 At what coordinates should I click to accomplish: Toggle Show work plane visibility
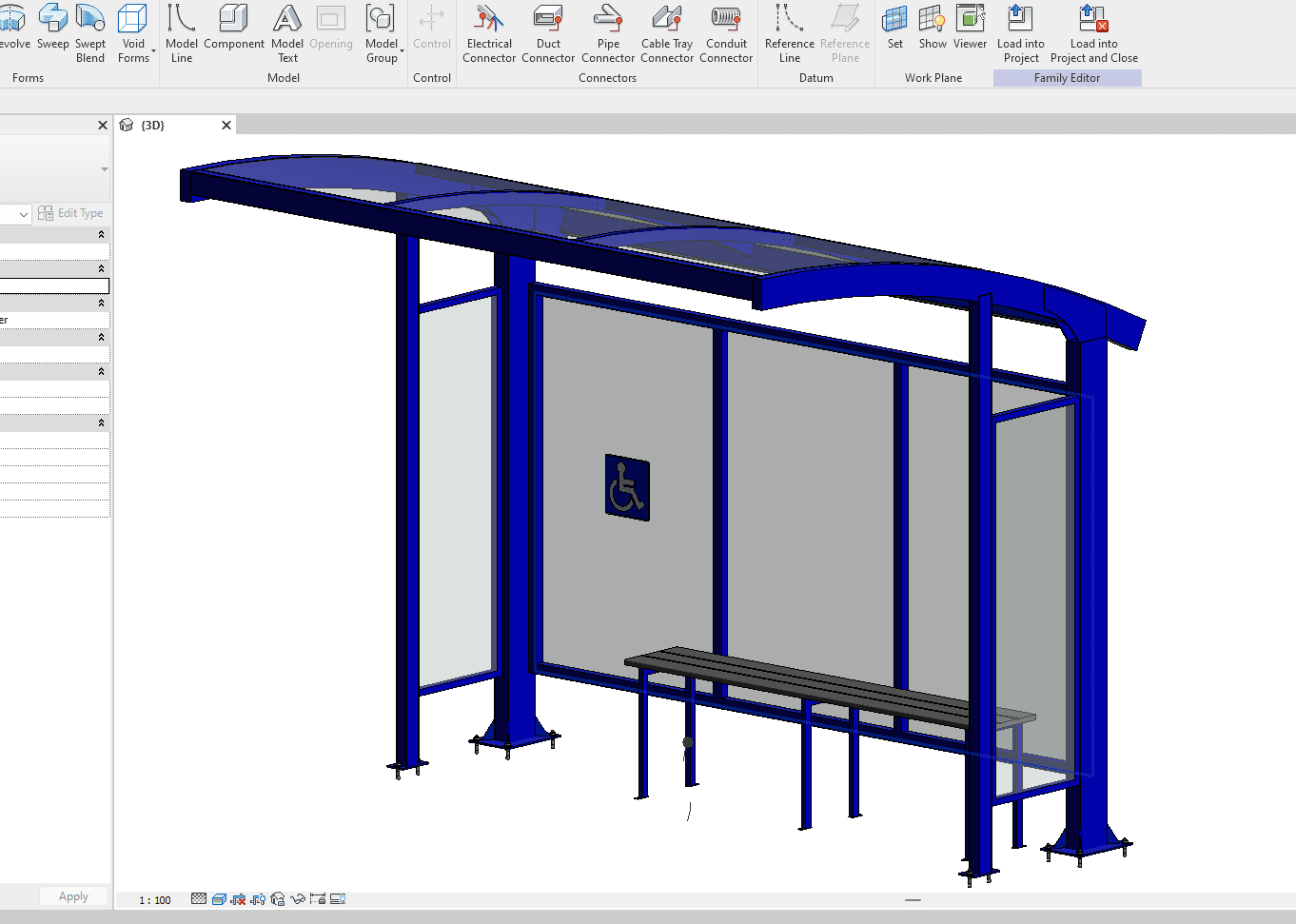point(933,29)
